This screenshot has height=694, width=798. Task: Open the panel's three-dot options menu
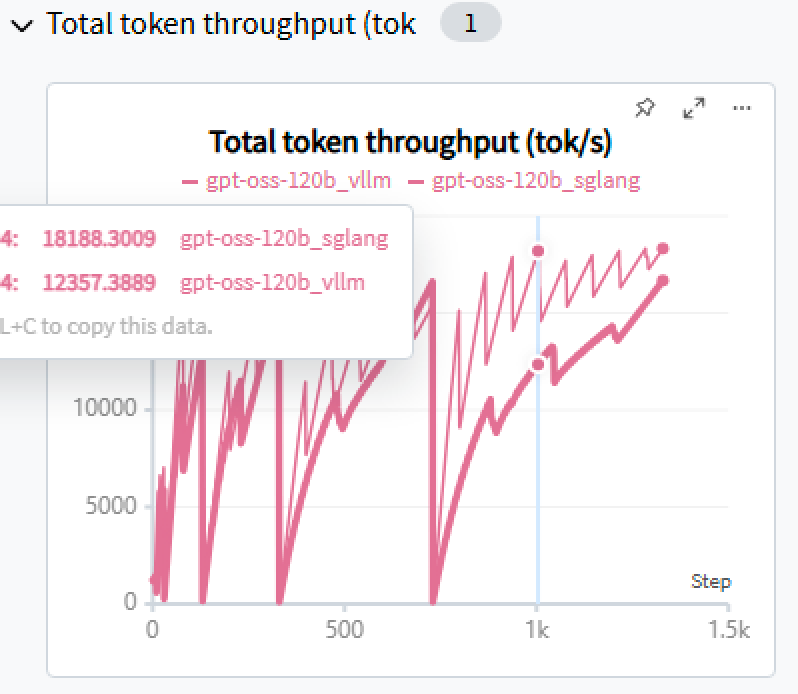tap(741, 108)
